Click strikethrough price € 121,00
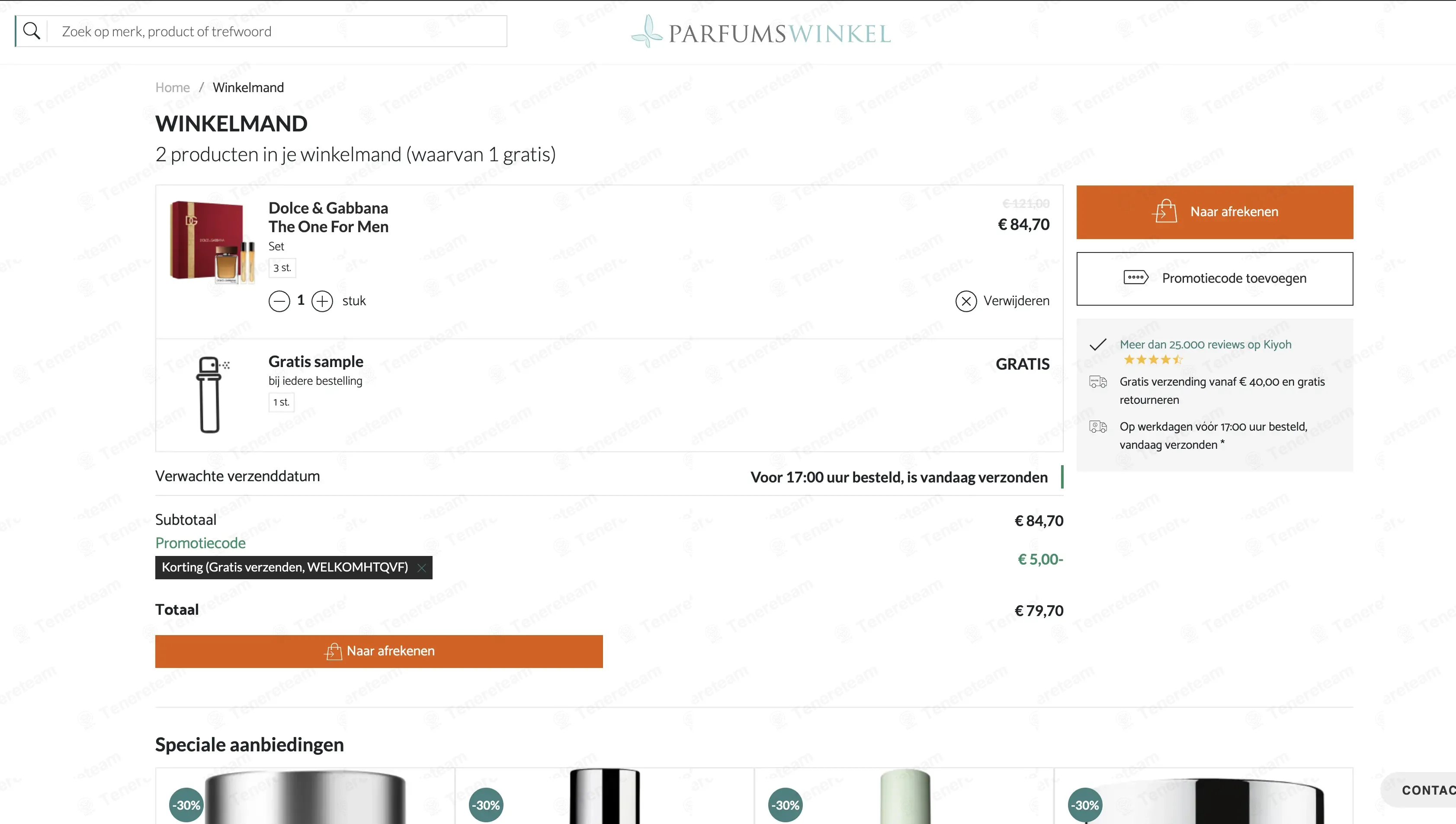1456x824 pixels. [1026, 203]
